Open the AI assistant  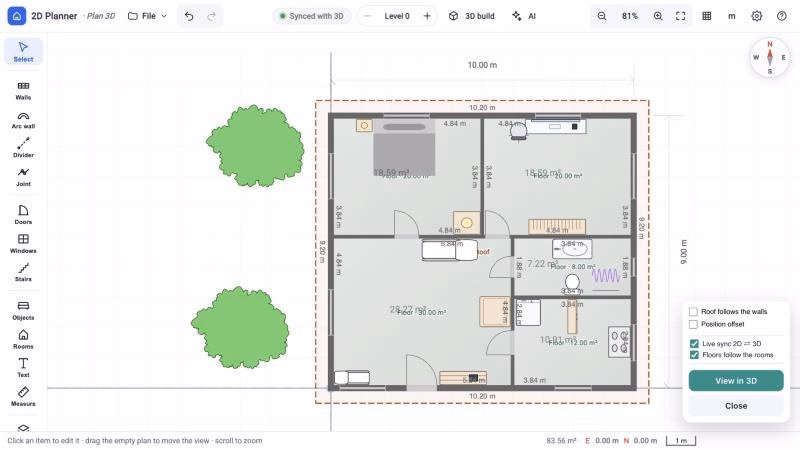click(524, 16)
